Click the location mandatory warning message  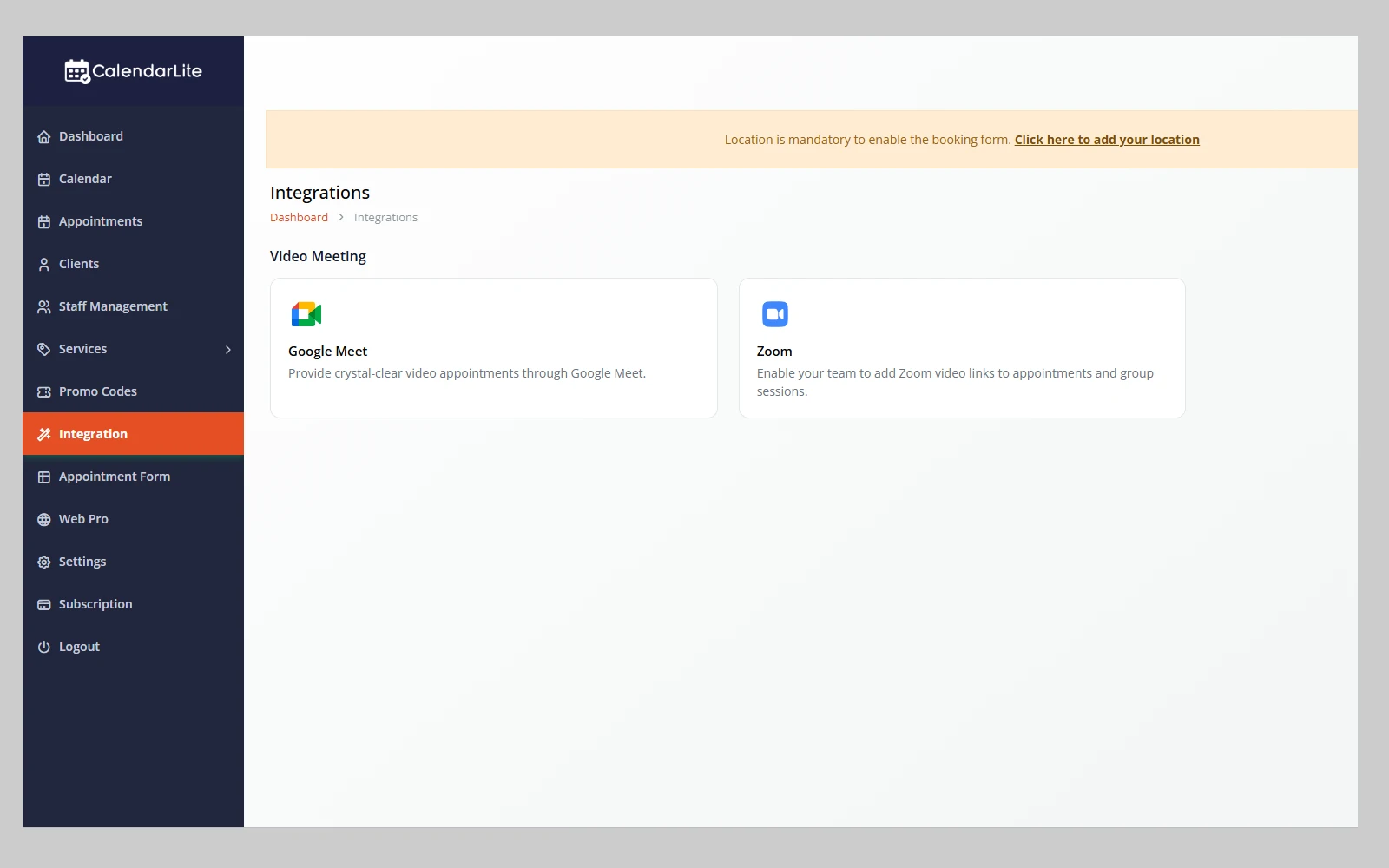(x=867, y=140)
